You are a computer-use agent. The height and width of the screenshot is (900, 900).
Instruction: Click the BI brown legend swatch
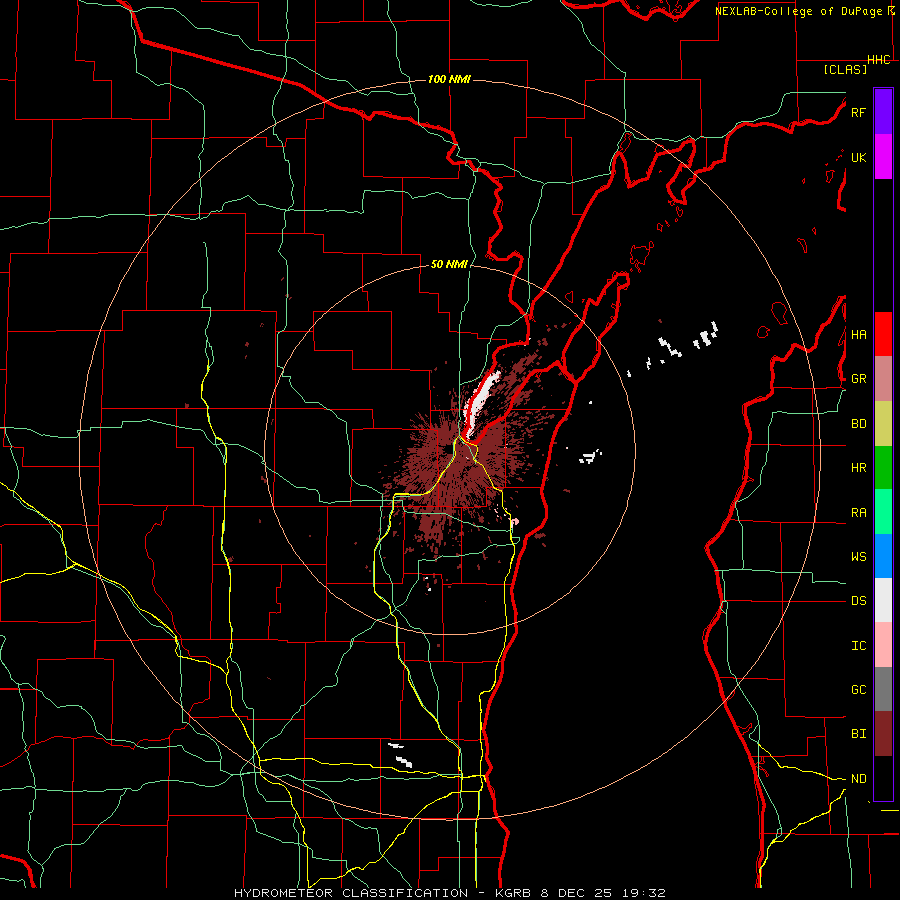(x=883, y=734)
